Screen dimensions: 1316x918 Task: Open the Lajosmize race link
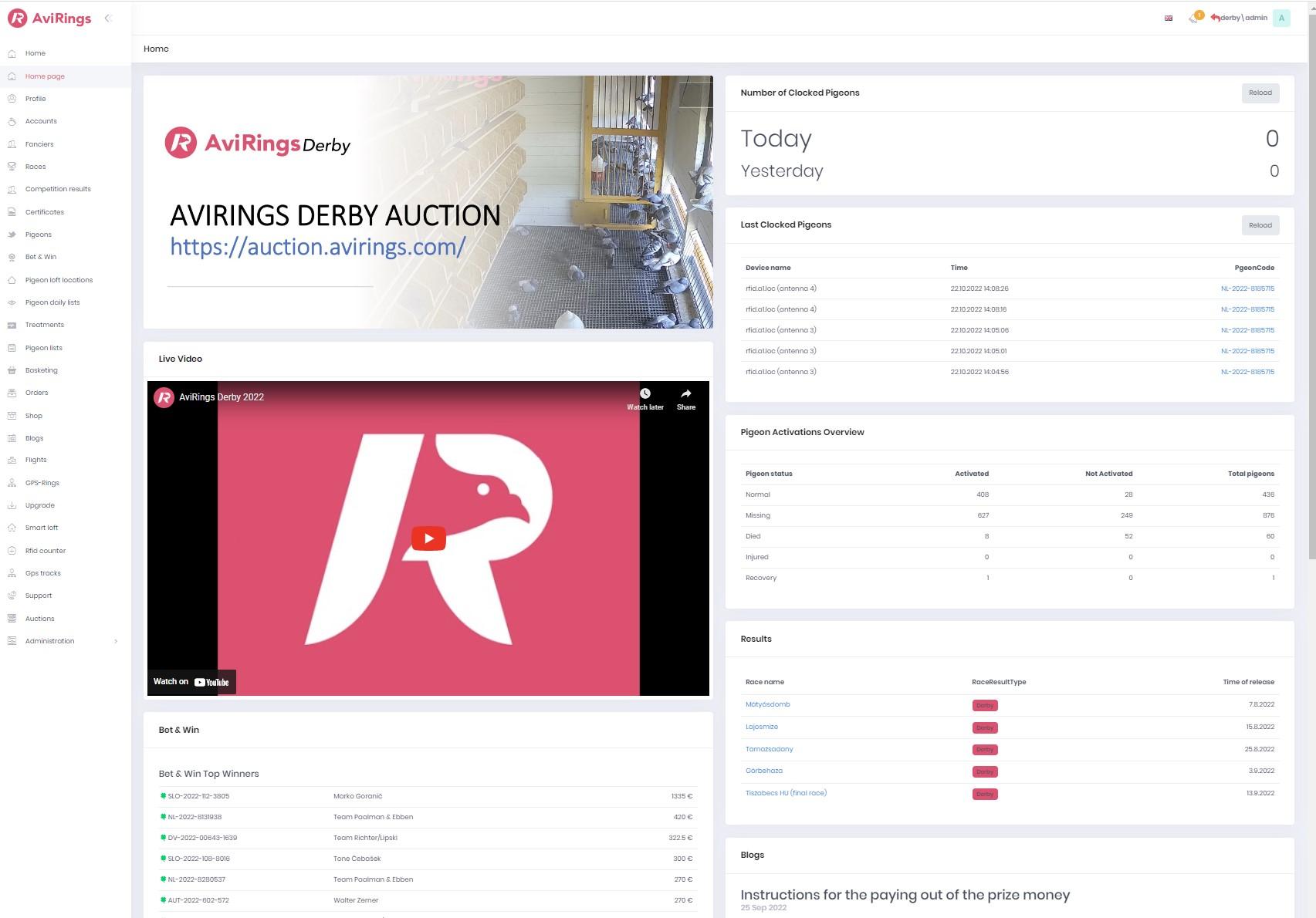point(762,727)
